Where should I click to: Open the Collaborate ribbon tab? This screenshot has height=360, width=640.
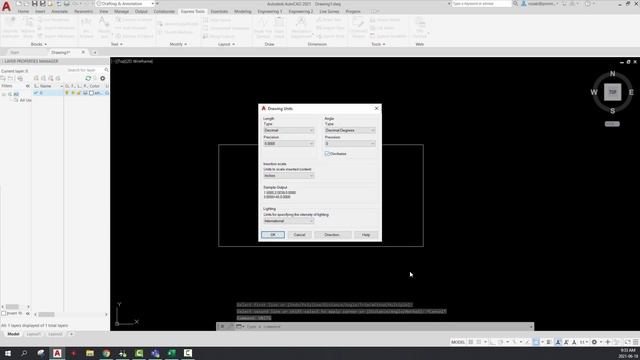pyautogui.click(x=164, y=11)
